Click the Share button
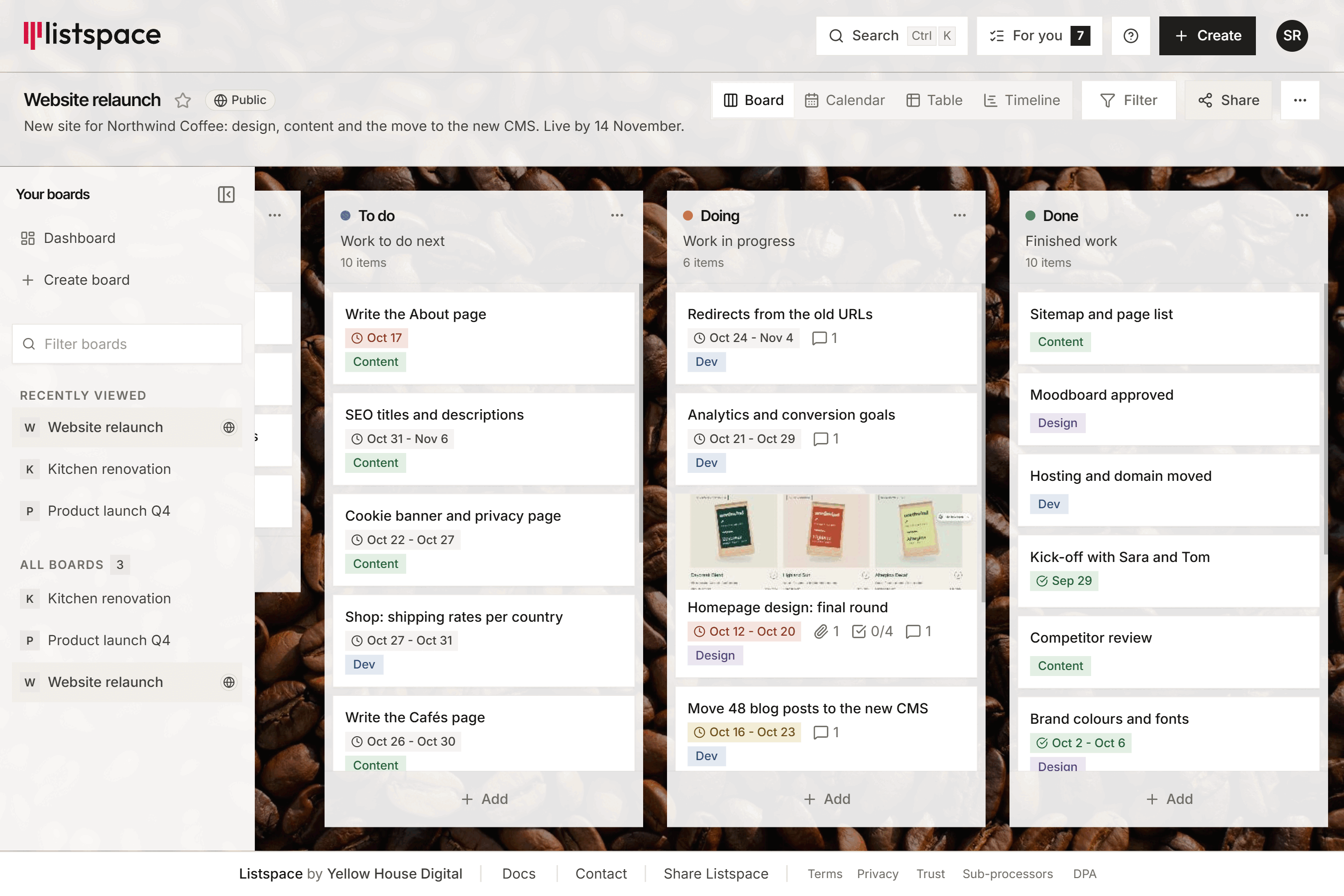This screenshot has width=1344, height=896. 1228,100
